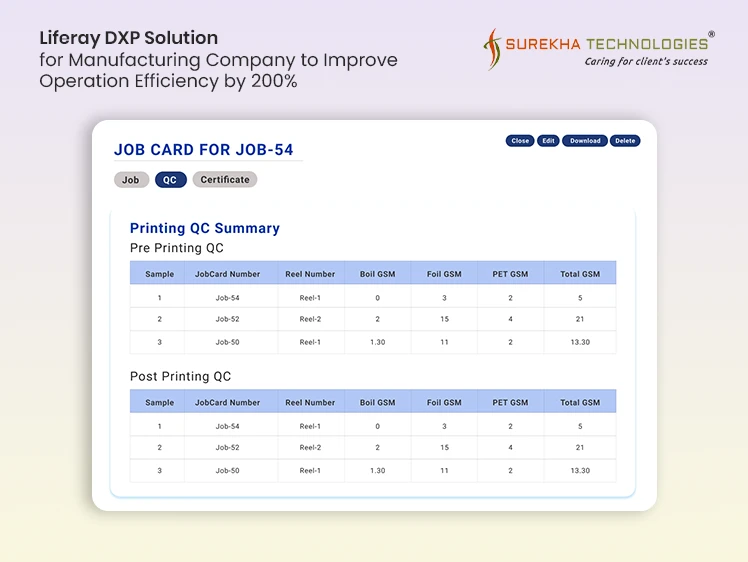Click Foil GSM 11 in Post Printing table
The height and width of the screenshot is (562, 748).
[x=444, y=470]
